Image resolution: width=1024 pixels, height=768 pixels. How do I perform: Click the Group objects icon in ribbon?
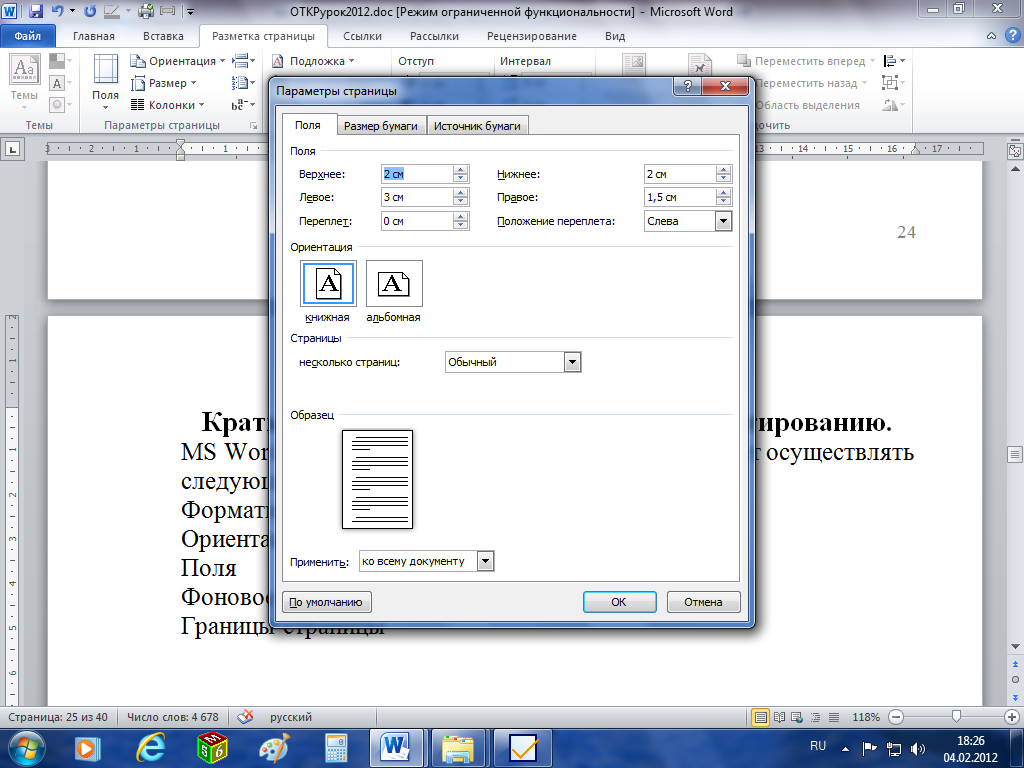[893, 83]
